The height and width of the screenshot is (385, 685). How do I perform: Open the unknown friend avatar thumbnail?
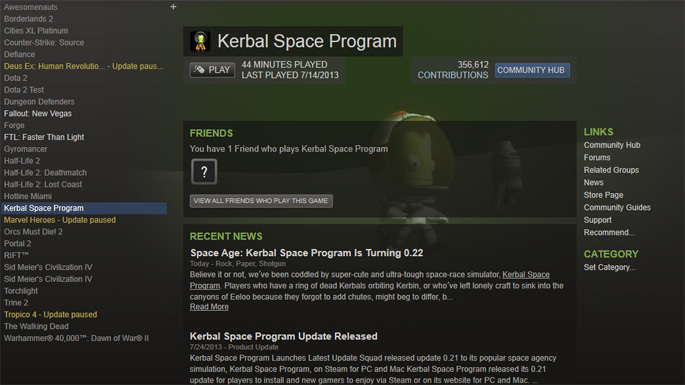tap(204, 171)
